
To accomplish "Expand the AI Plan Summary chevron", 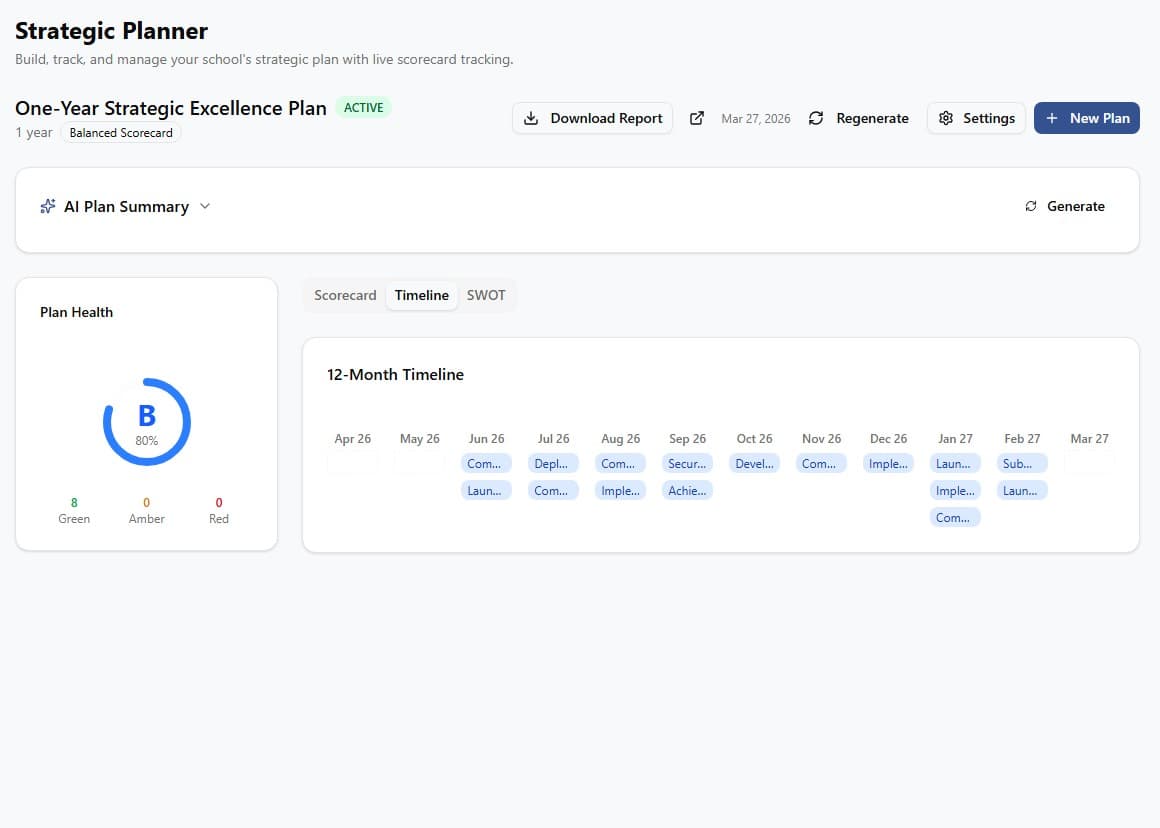I will 205,206.
